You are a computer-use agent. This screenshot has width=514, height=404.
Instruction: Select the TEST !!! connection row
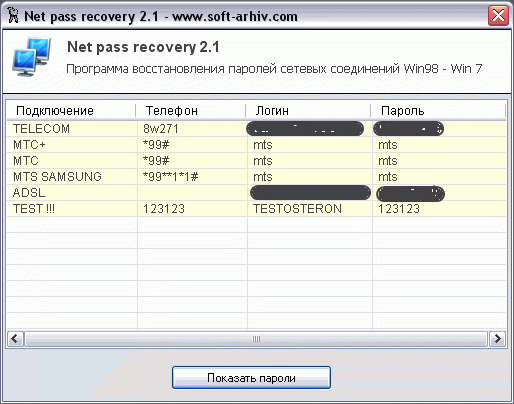coord(256,209)
